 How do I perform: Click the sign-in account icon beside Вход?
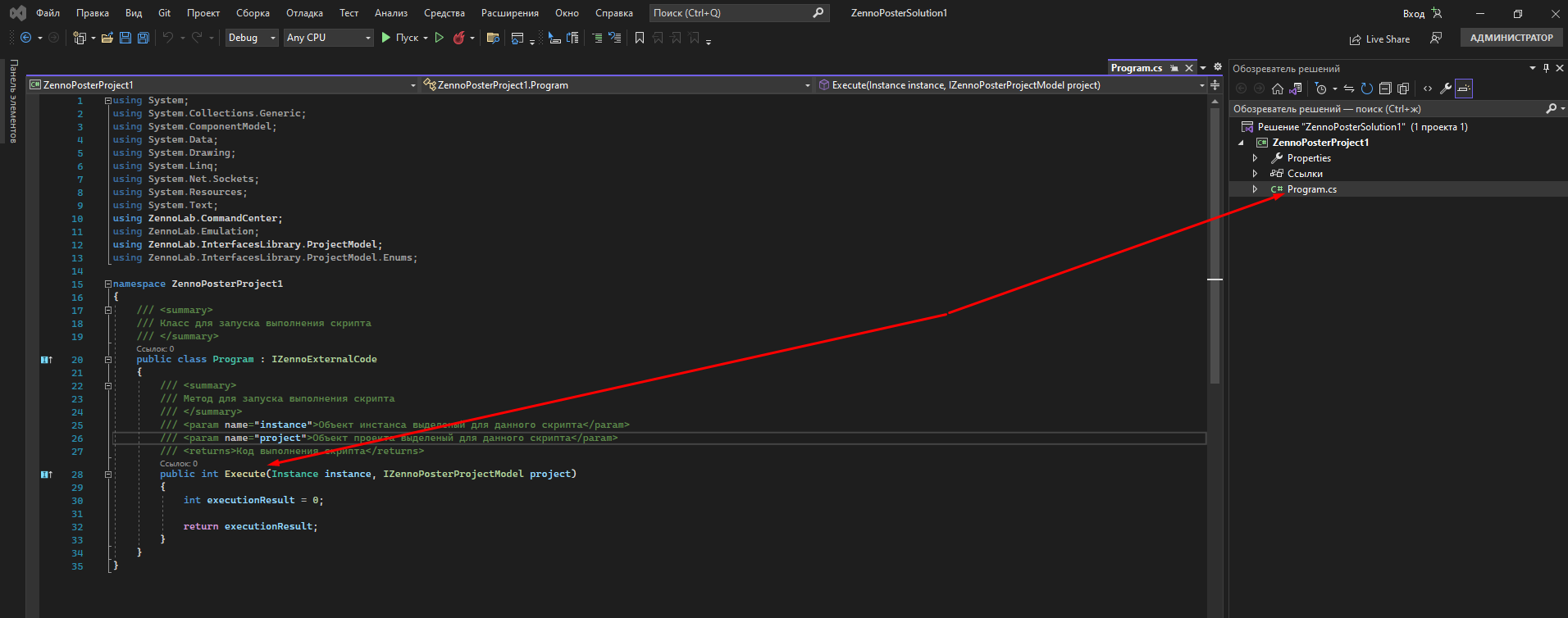pos(1437,13)
